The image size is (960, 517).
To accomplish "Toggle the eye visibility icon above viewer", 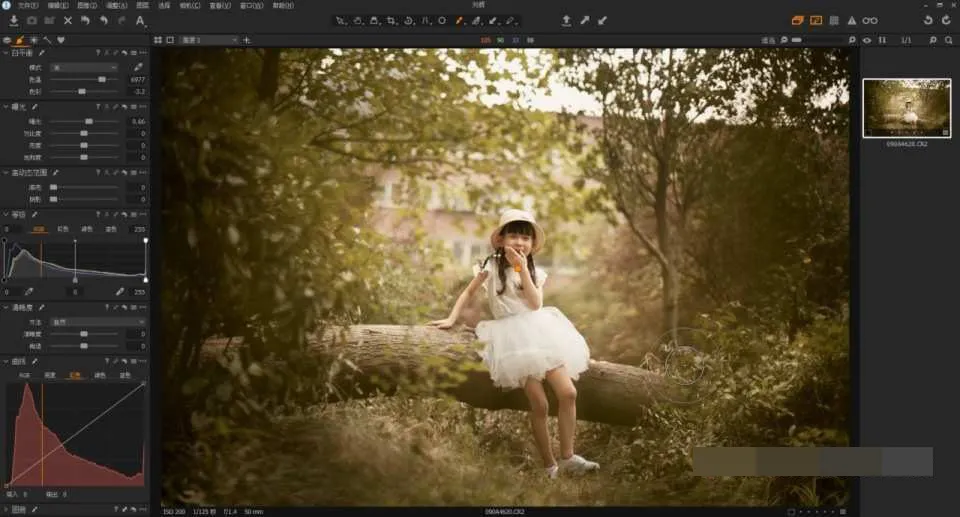I will [867, 40].
